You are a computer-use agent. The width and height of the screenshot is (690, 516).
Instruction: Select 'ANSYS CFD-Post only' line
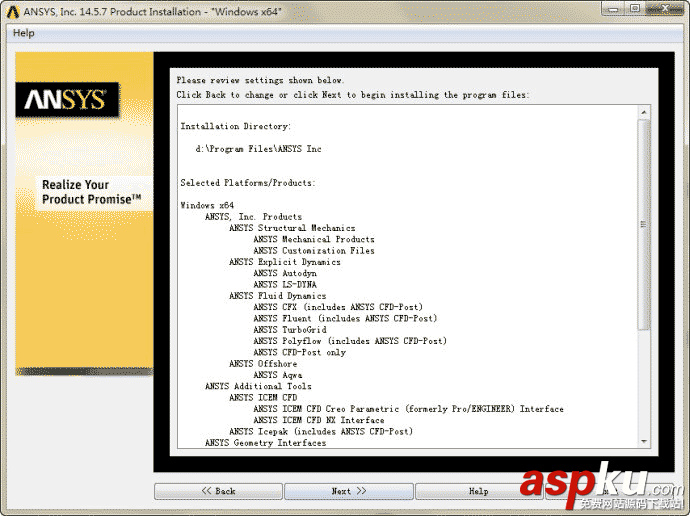tap(299, 352)
